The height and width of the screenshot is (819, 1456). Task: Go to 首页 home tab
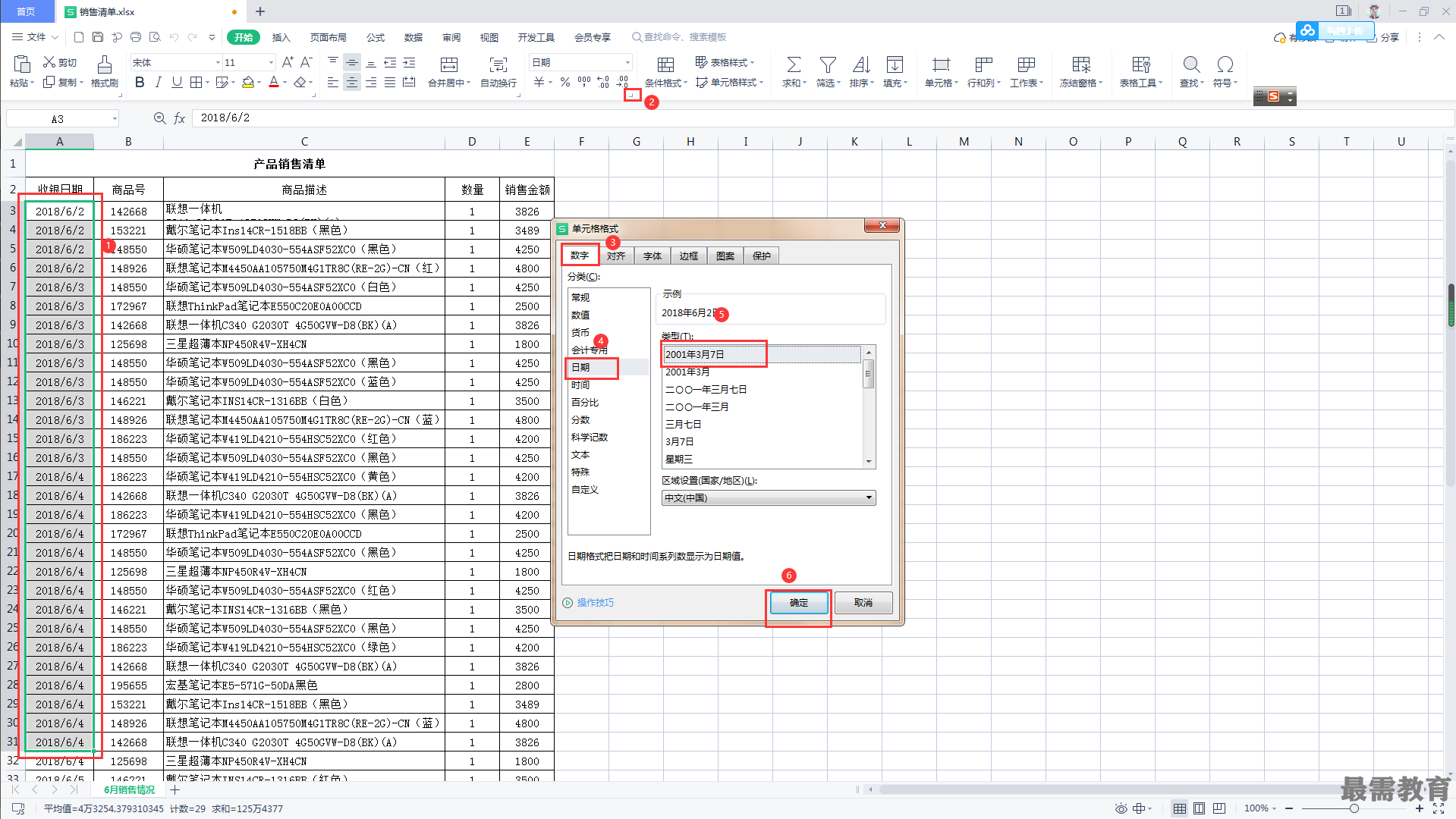(x=27, y=11)
